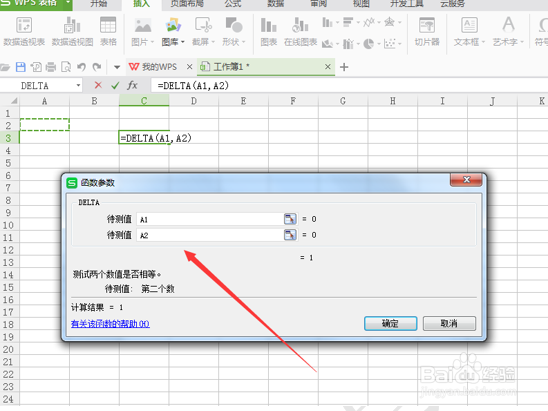
Task: Select the line chart icon
Action: (x=369, y=23)
